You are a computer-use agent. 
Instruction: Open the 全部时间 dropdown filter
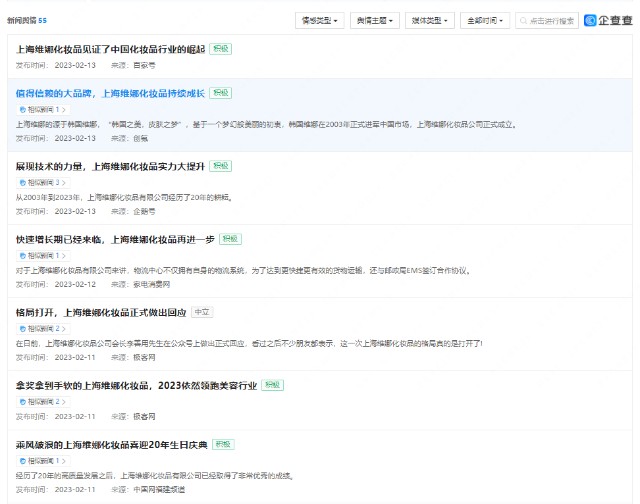[x=487, y=20]
